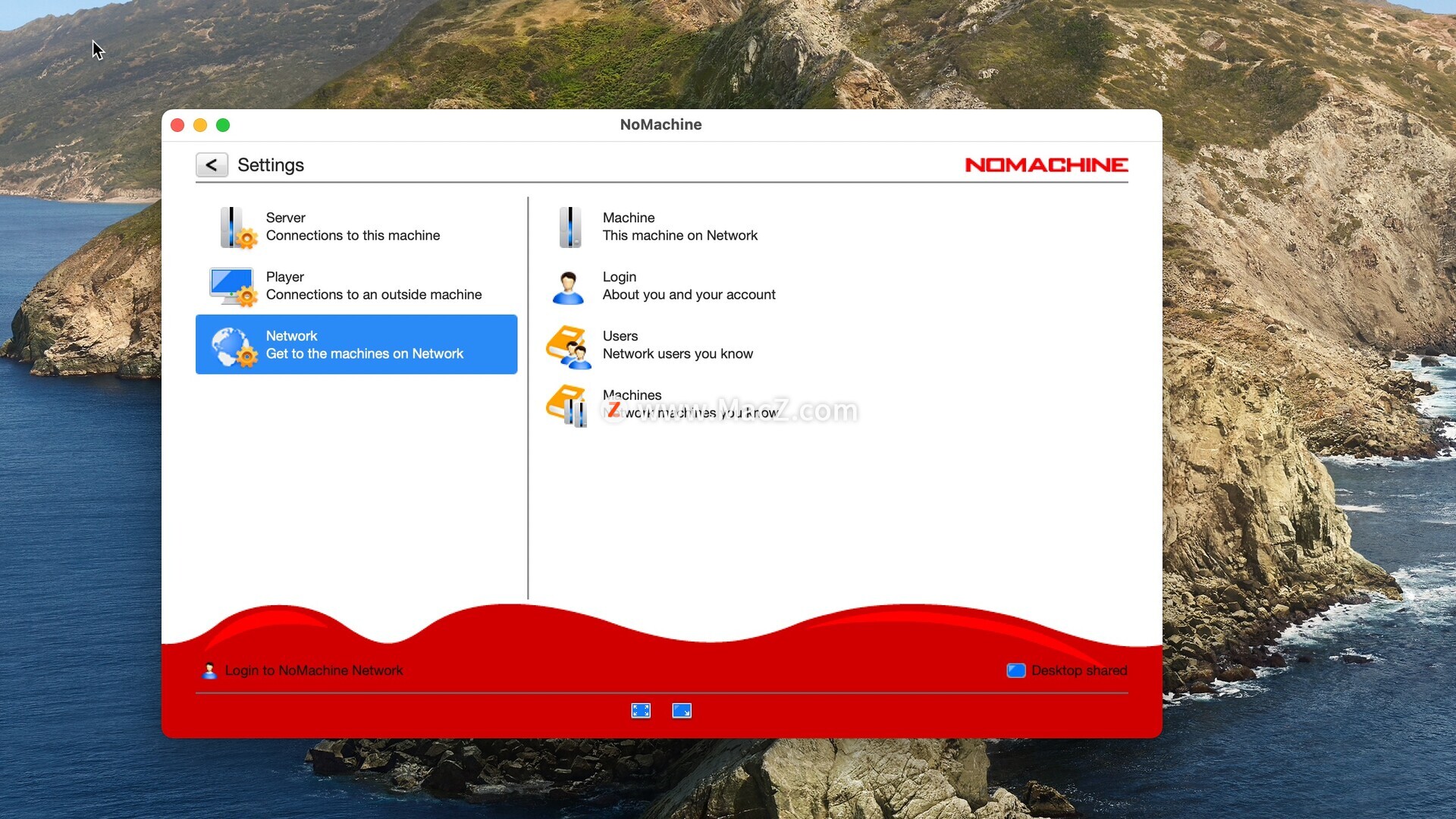Image resolution: width=1456 pixels, height=819 pixels.
Task: Select 'Get to the machines on Network' entry
Action: [x=365, y=354]
